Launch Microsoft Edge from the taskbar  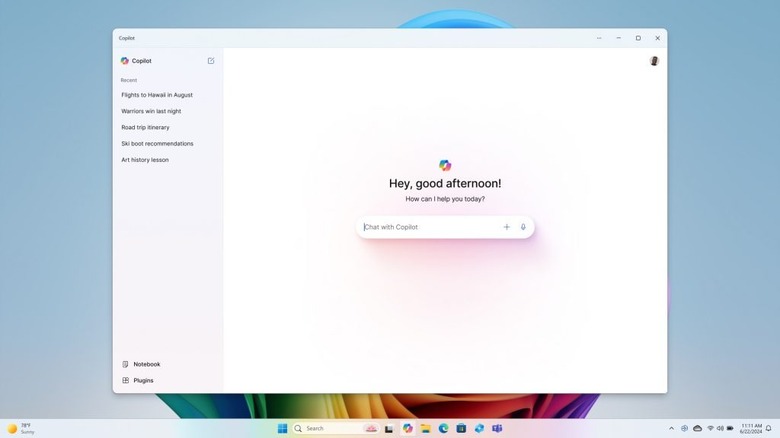(443, 428)
